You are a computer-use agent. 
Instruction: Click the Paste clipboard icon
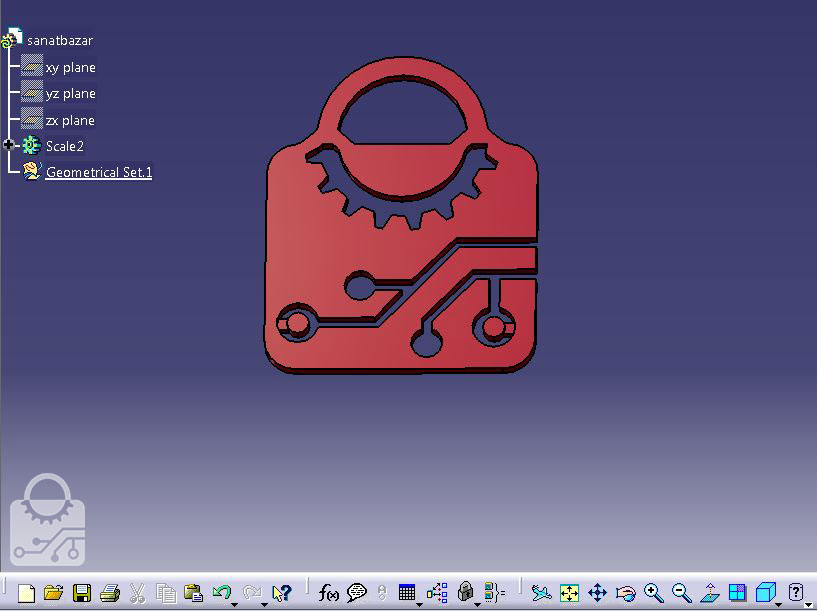click(193, 593)
